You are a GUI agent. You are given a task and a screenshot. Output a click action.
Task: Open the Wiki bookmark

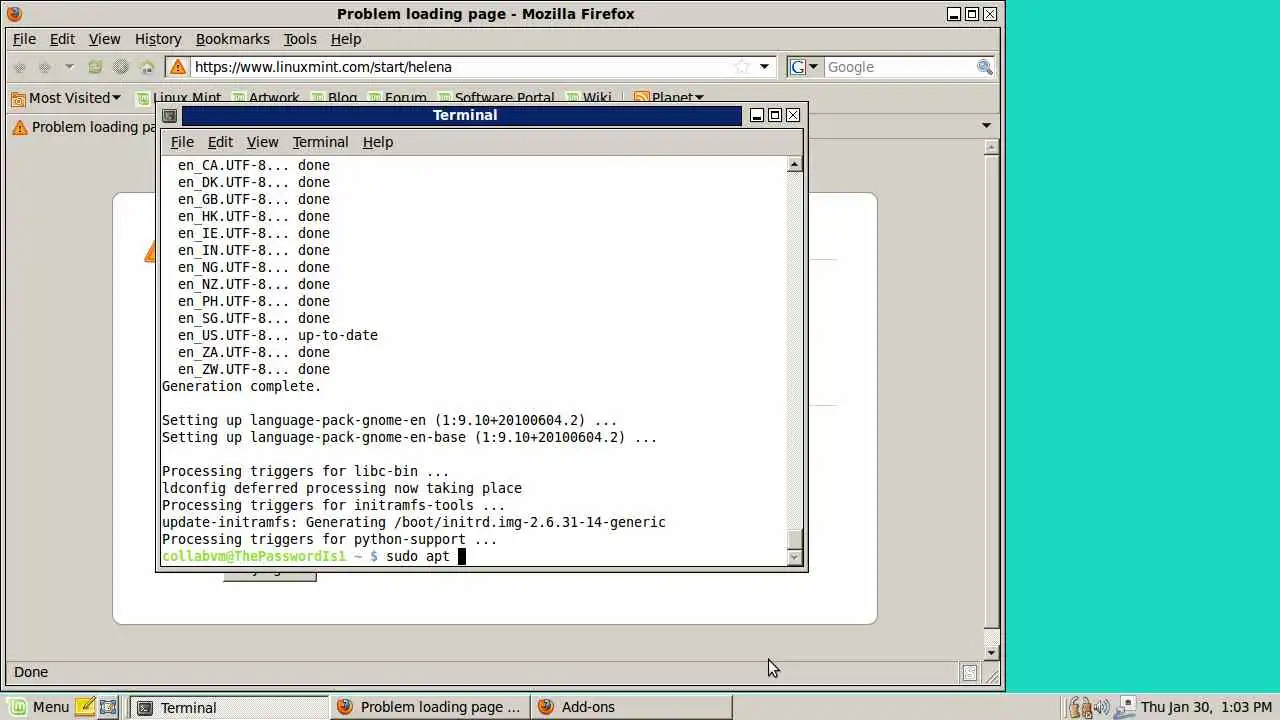[x=589, y=98]
